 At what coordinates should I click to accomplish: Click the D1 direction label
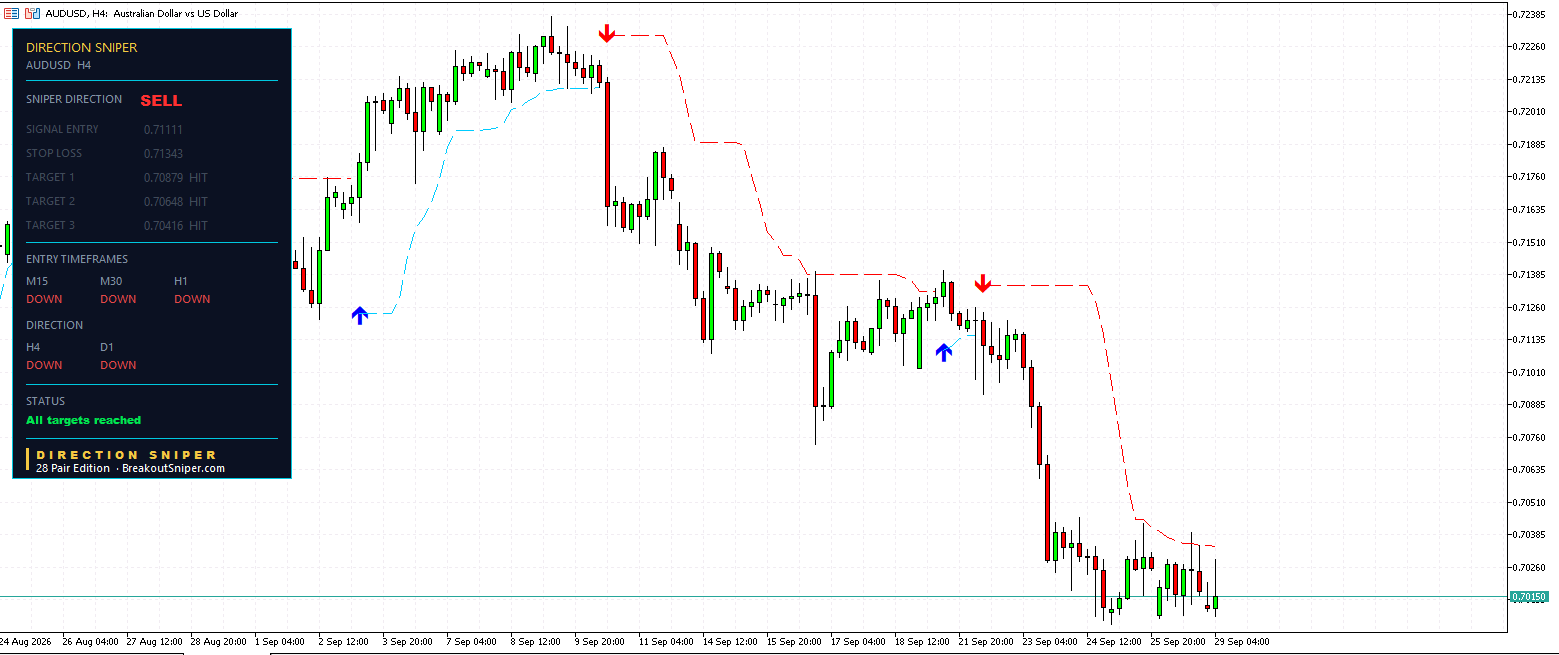pyautogui.click(x=107, y=347)
